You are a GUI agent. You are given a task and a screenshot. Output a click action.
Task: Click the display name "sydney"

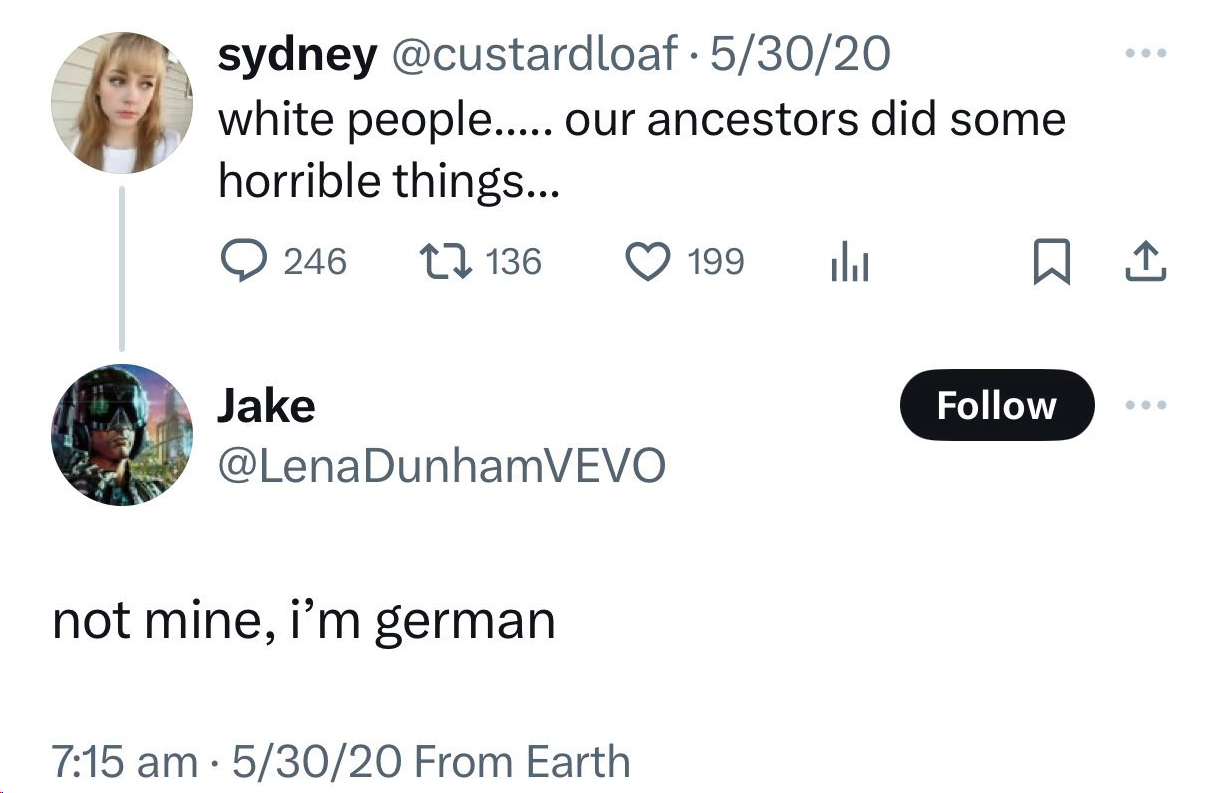coord(297,55)
